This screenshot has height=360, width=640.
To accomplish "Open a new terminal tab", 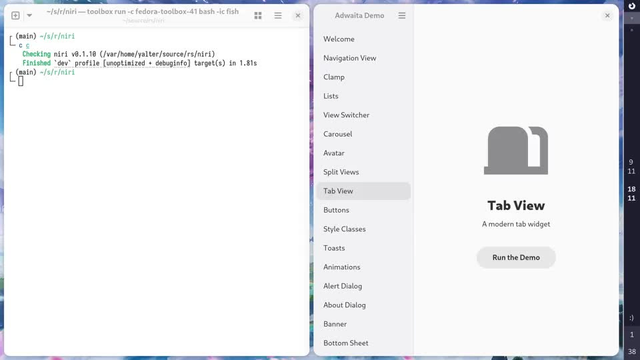I will click(16, 16).
